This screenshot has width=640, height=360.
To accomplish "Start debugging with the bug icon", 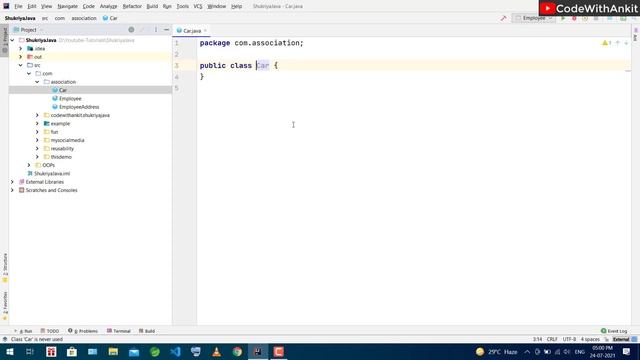I will pos(574,18).
